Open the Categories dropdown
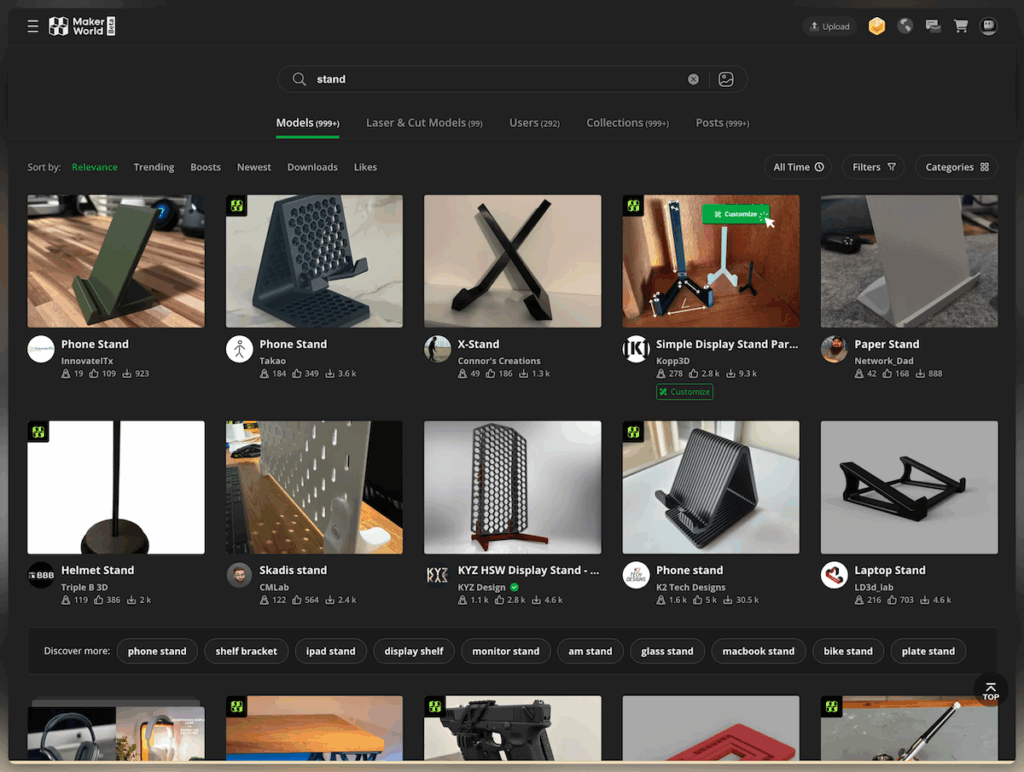Screen dimensions: 1024x772 point(956,167)
